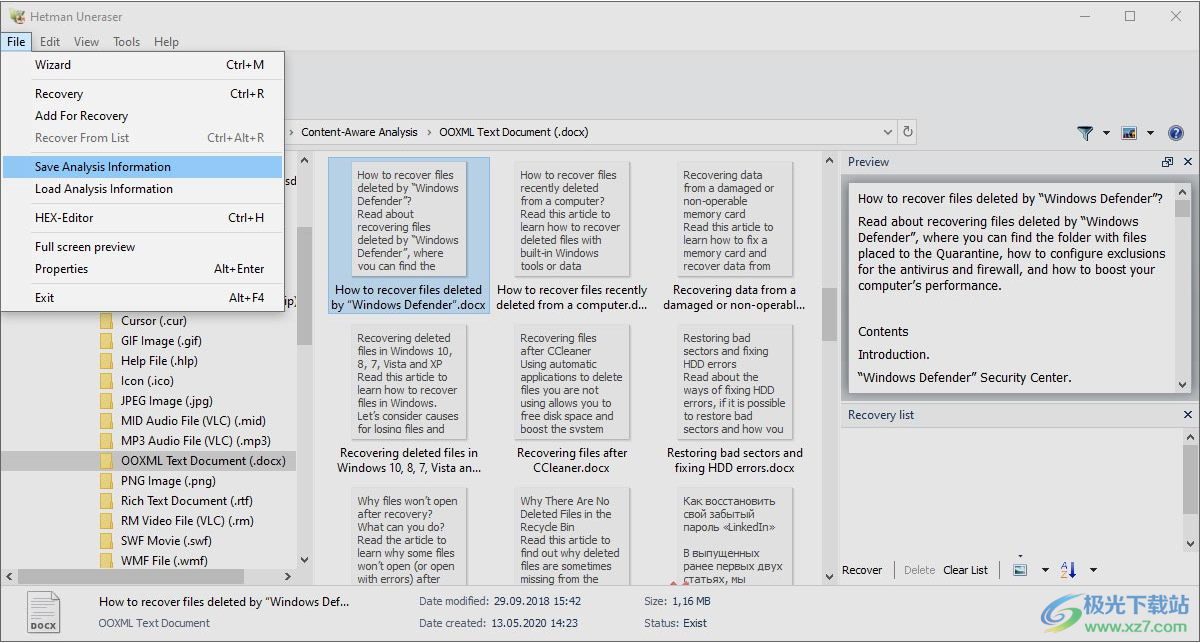Viewport: 1200px width, 643px height.
Task: Close the Recovery list panel
Action: pos(1188,415)
